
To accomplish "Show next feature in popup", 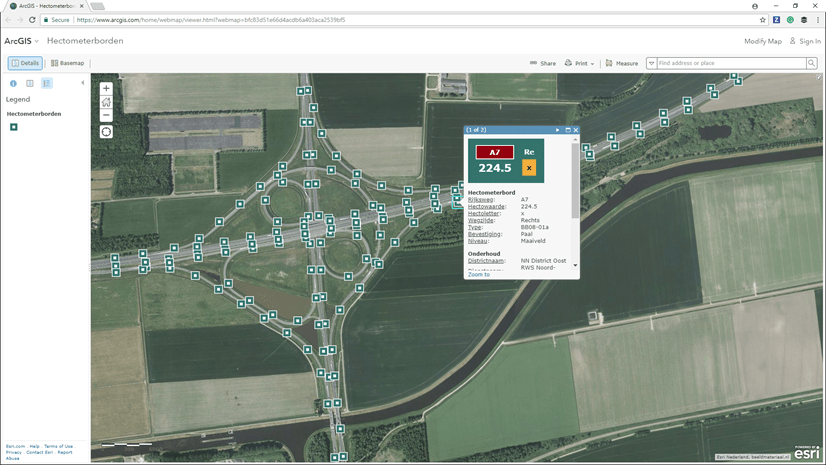I will point(557,130).
